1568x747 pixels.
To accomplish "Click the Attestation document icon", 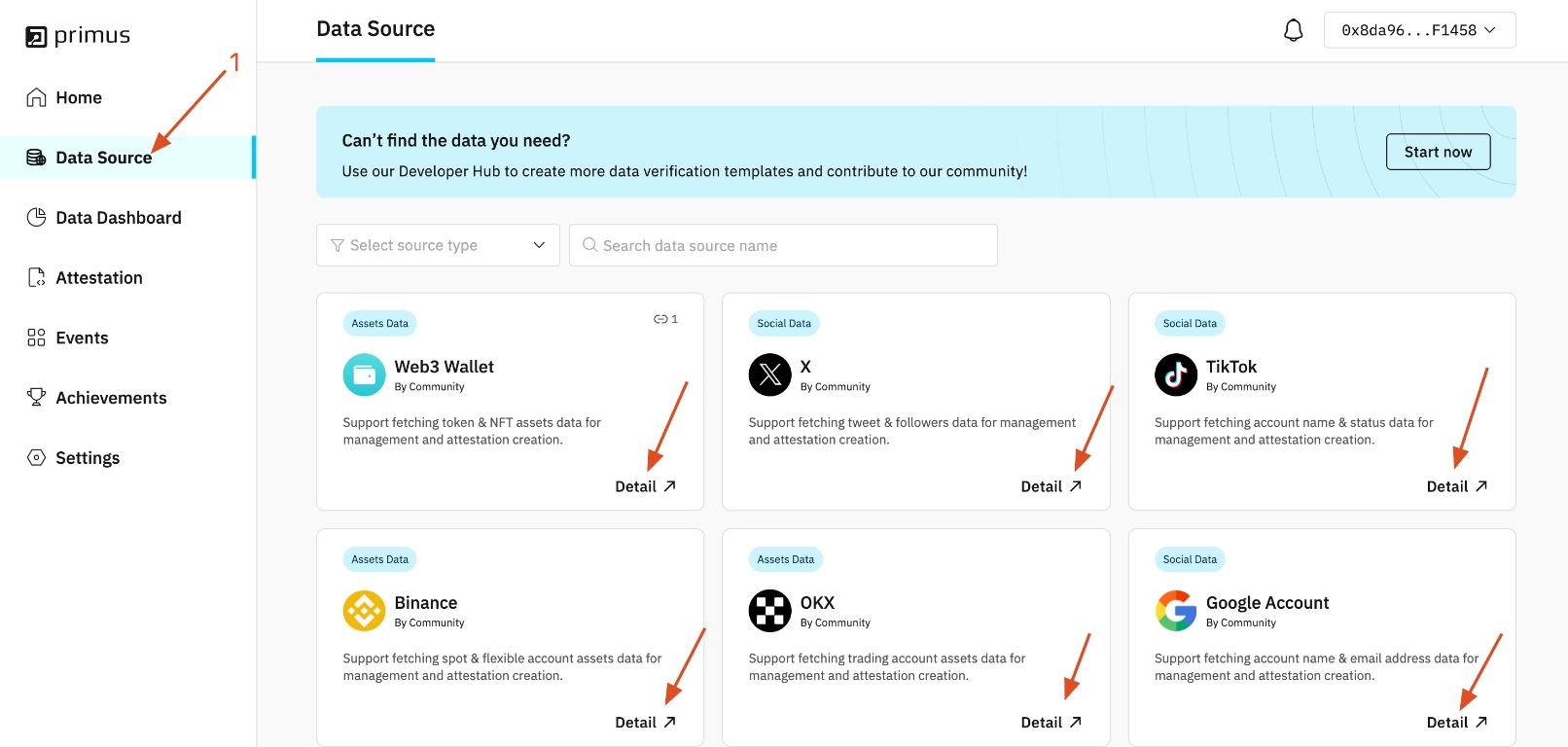I will (x=36, y=277).
